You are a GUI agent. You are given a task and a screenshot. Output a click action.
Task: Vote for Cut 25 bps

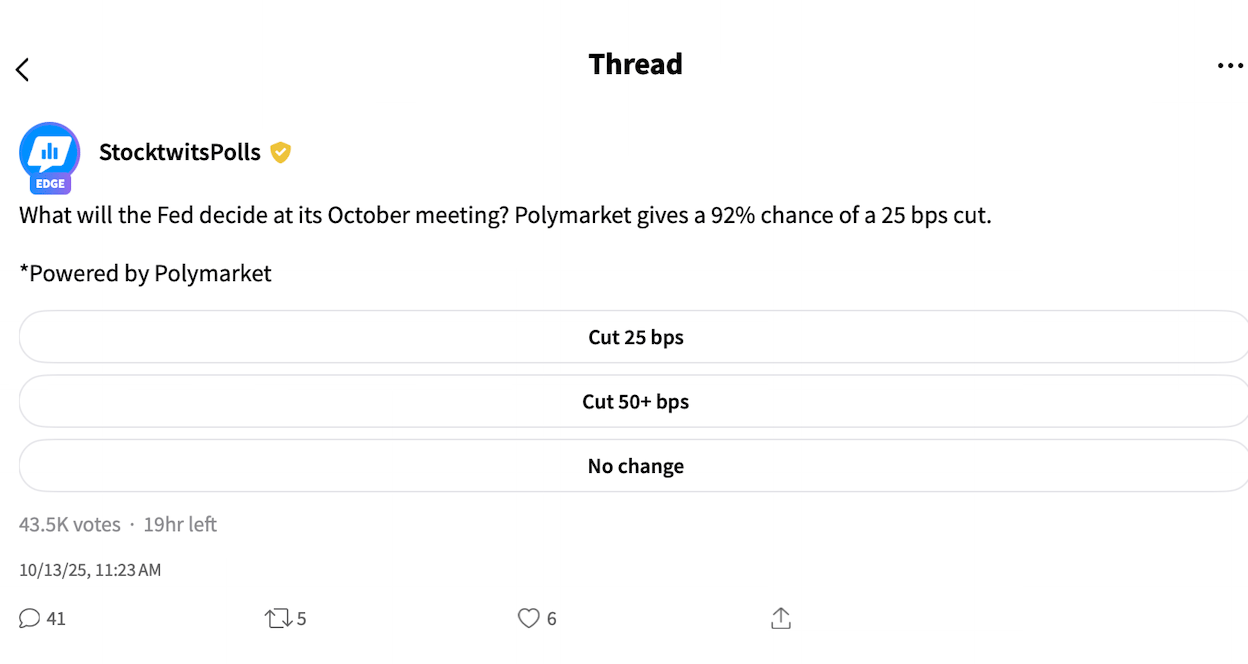[x=635, y=337]
